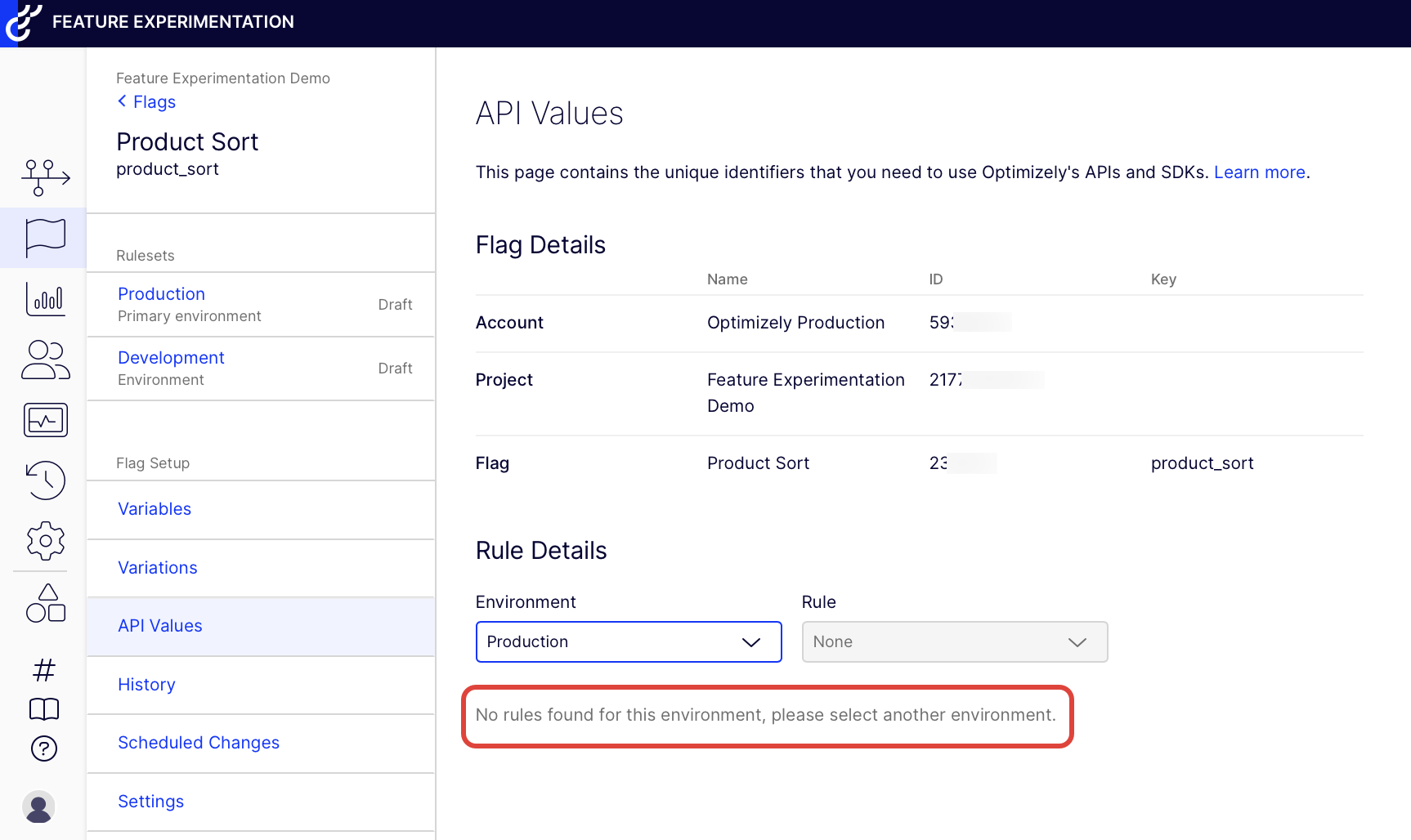Open the Audiences people icon
The height and width of the screenshot is (840, 1411).
[x=45, y=360]
